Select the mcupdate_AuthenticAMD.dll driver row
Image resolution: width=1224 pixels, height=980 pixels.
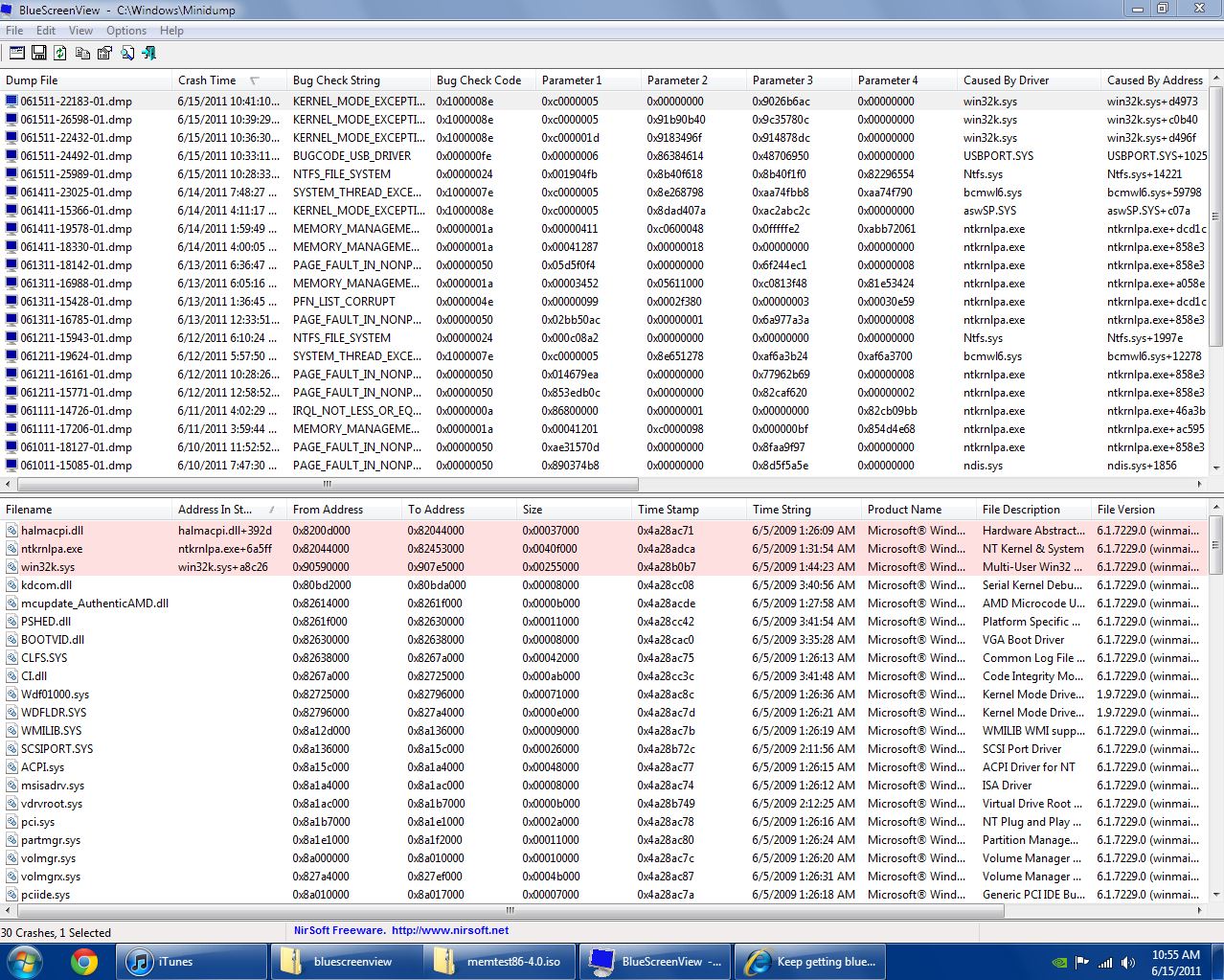coord(605,604)
